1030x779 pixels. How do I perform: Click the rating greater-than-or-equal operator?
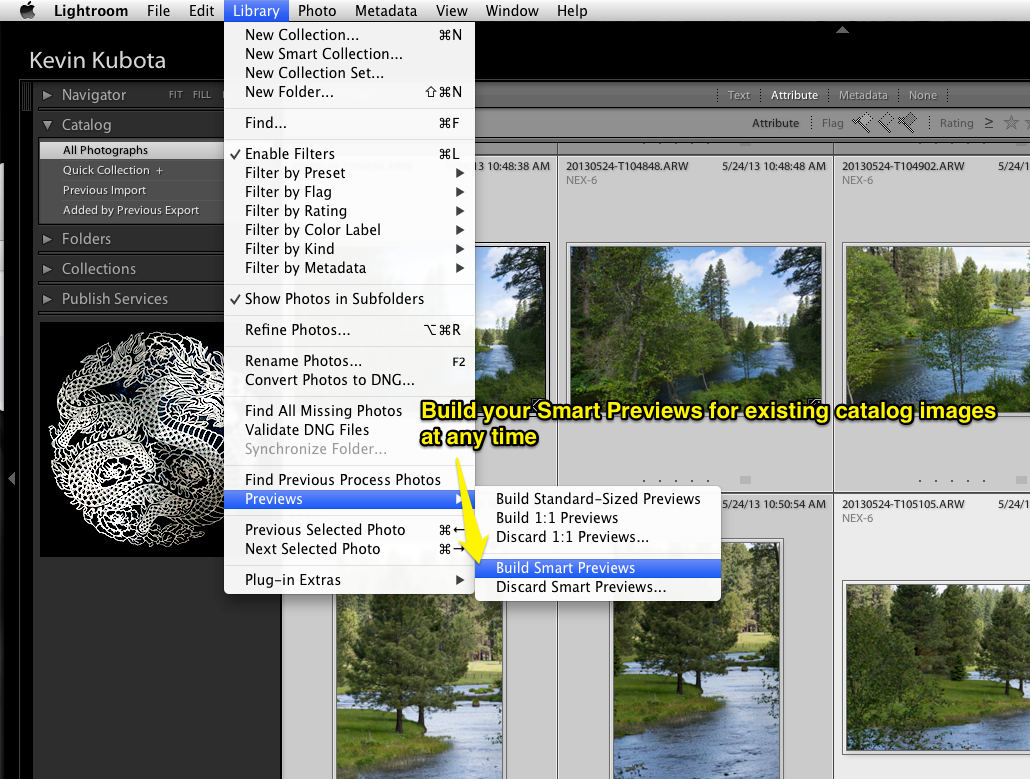coord(989,123)
